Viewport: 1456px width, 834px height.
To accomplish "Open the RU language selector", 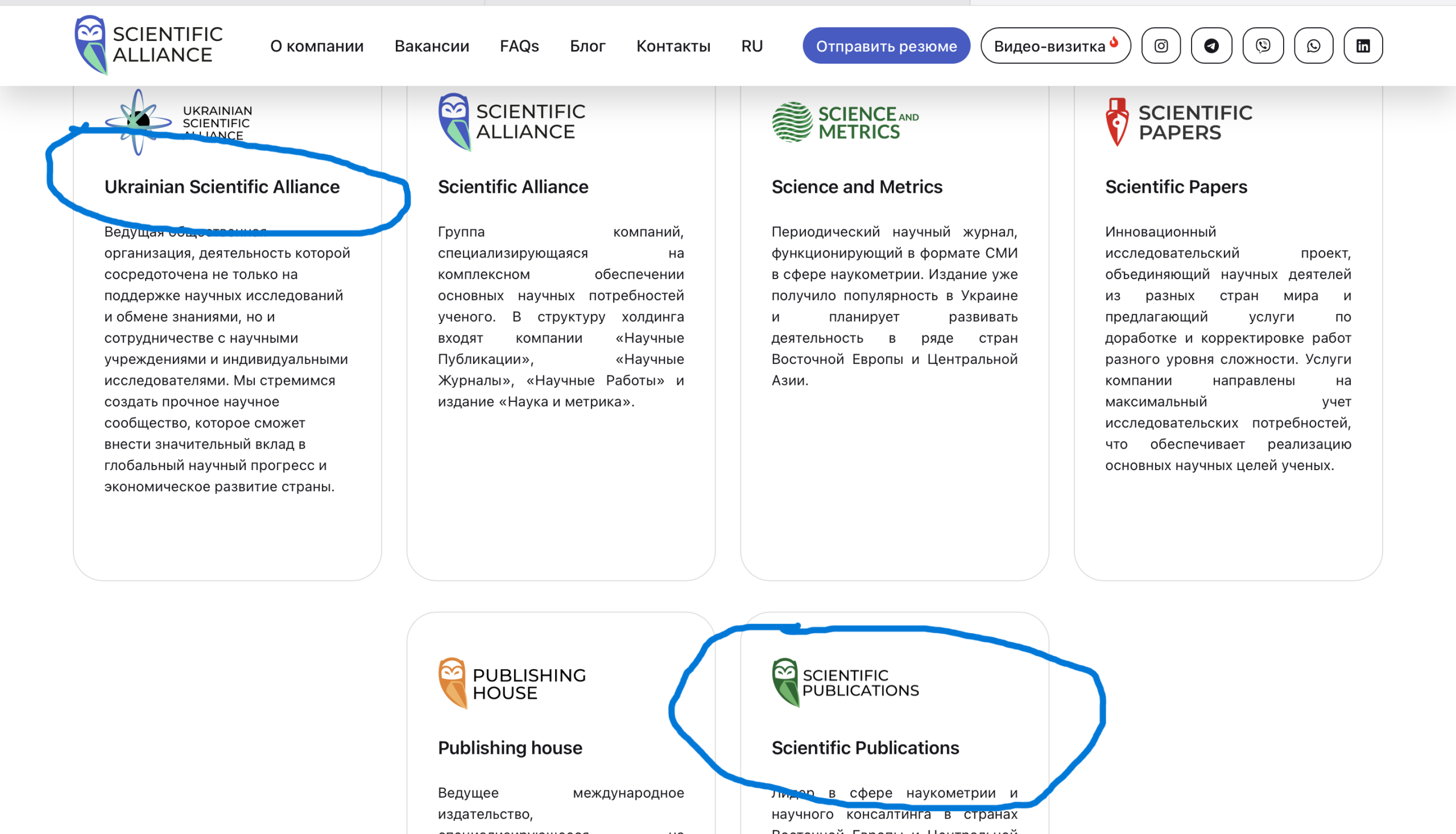I will (x=752, y=46).
